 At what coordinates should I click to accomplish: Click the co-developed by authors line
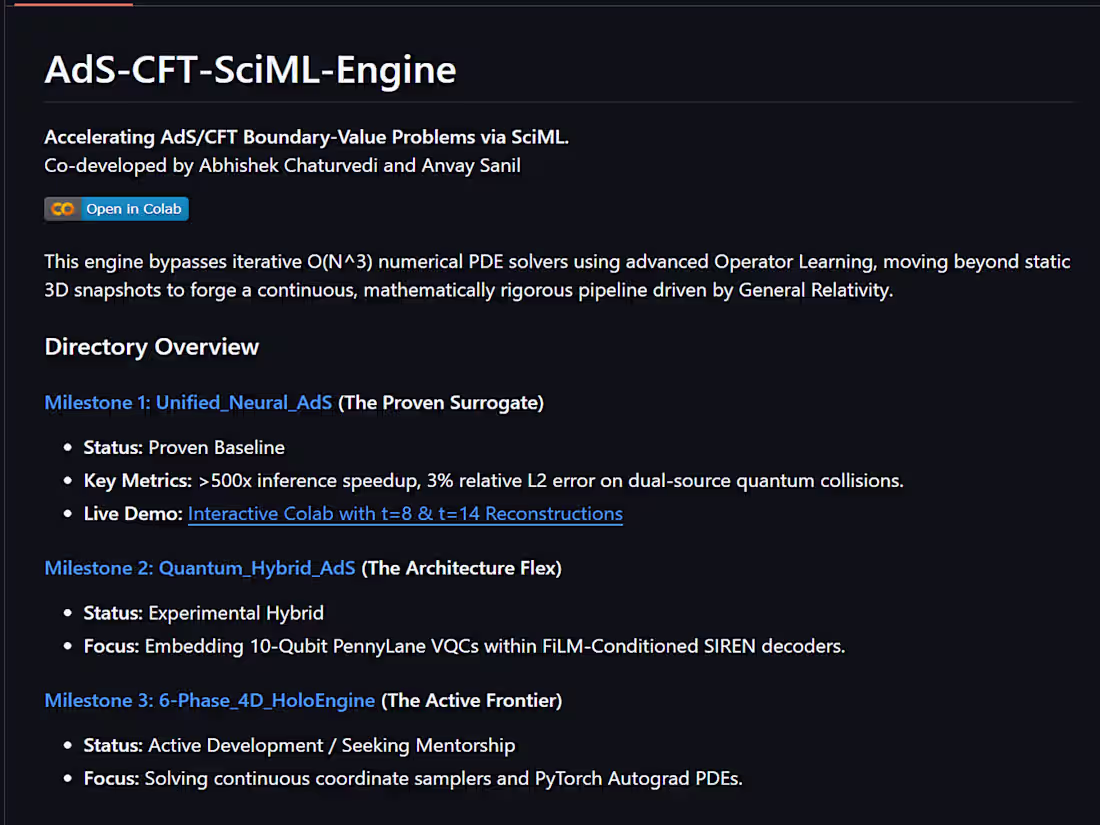283,166
